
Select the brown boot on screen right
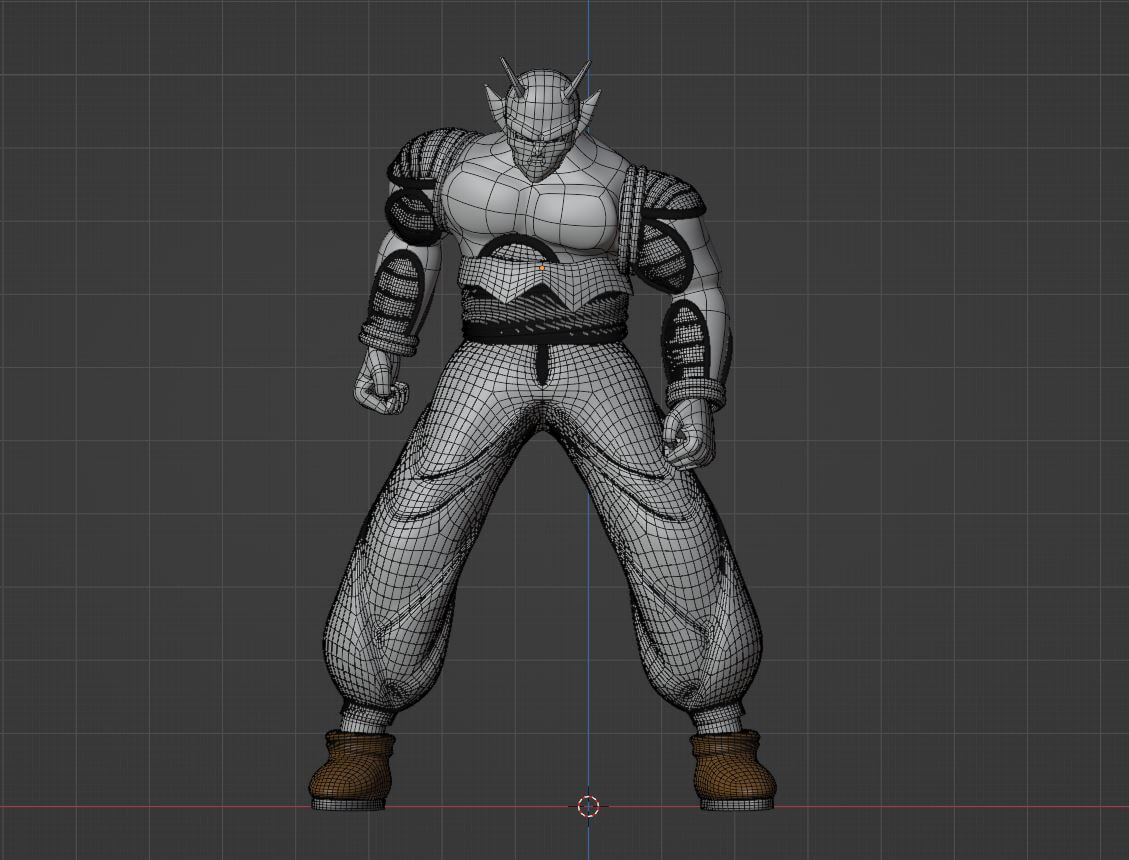735,769
